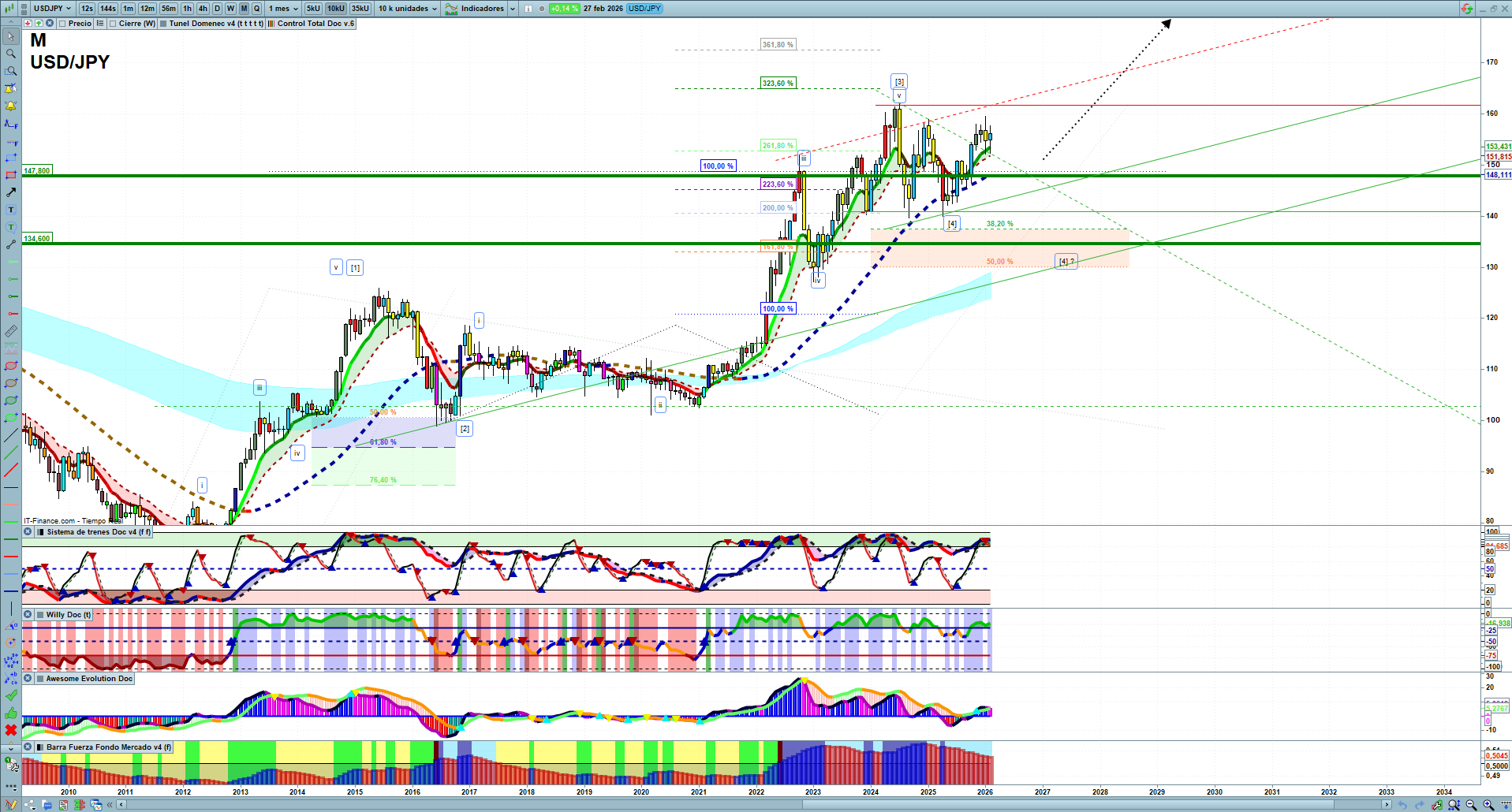Switch to the 4h timeframe
Image resolution: width=1512 pixels, height=812 pixels.
pos(203,9)
